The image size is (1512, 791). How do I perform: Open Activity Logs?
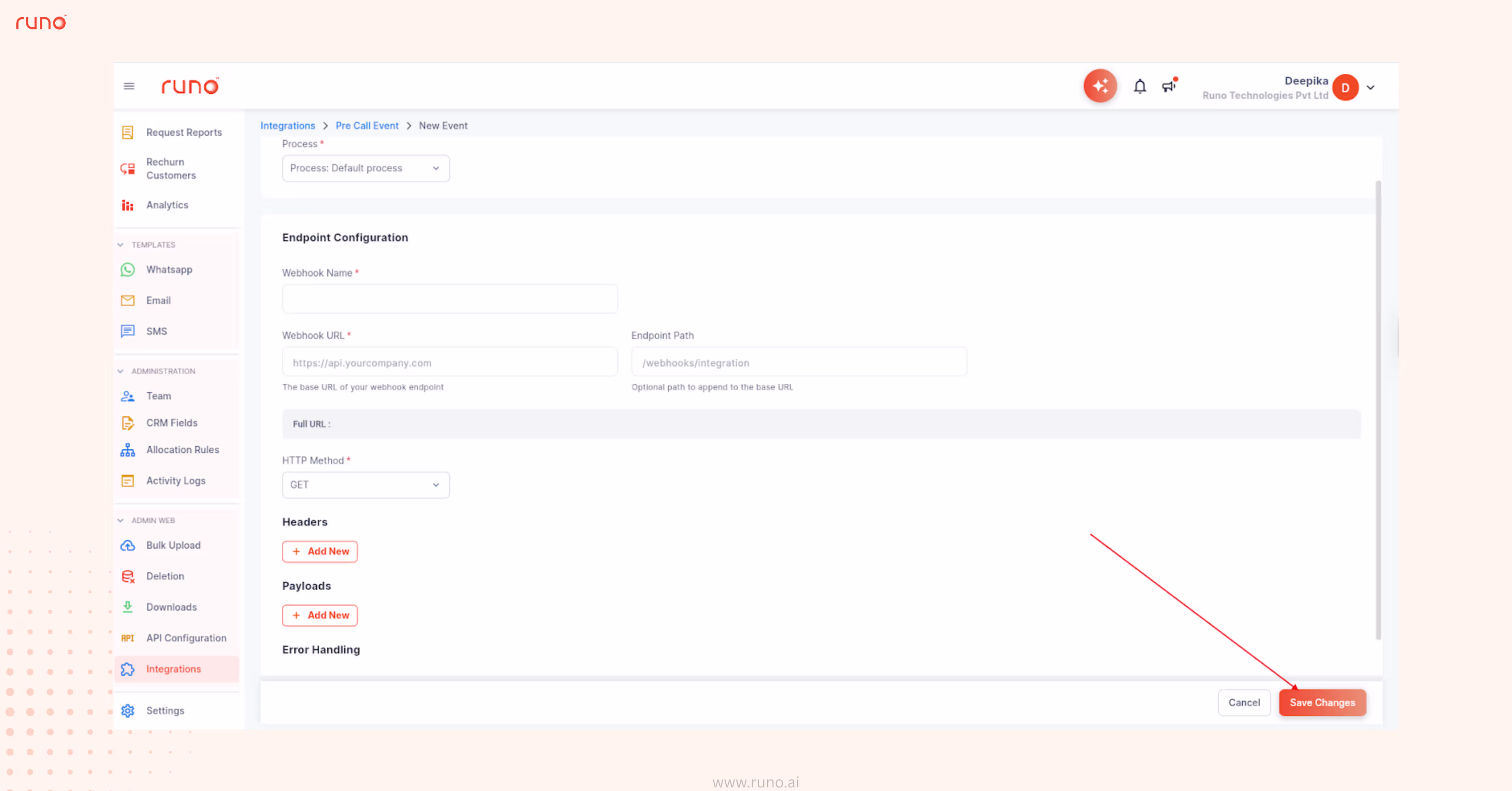[x=175, y=480]
